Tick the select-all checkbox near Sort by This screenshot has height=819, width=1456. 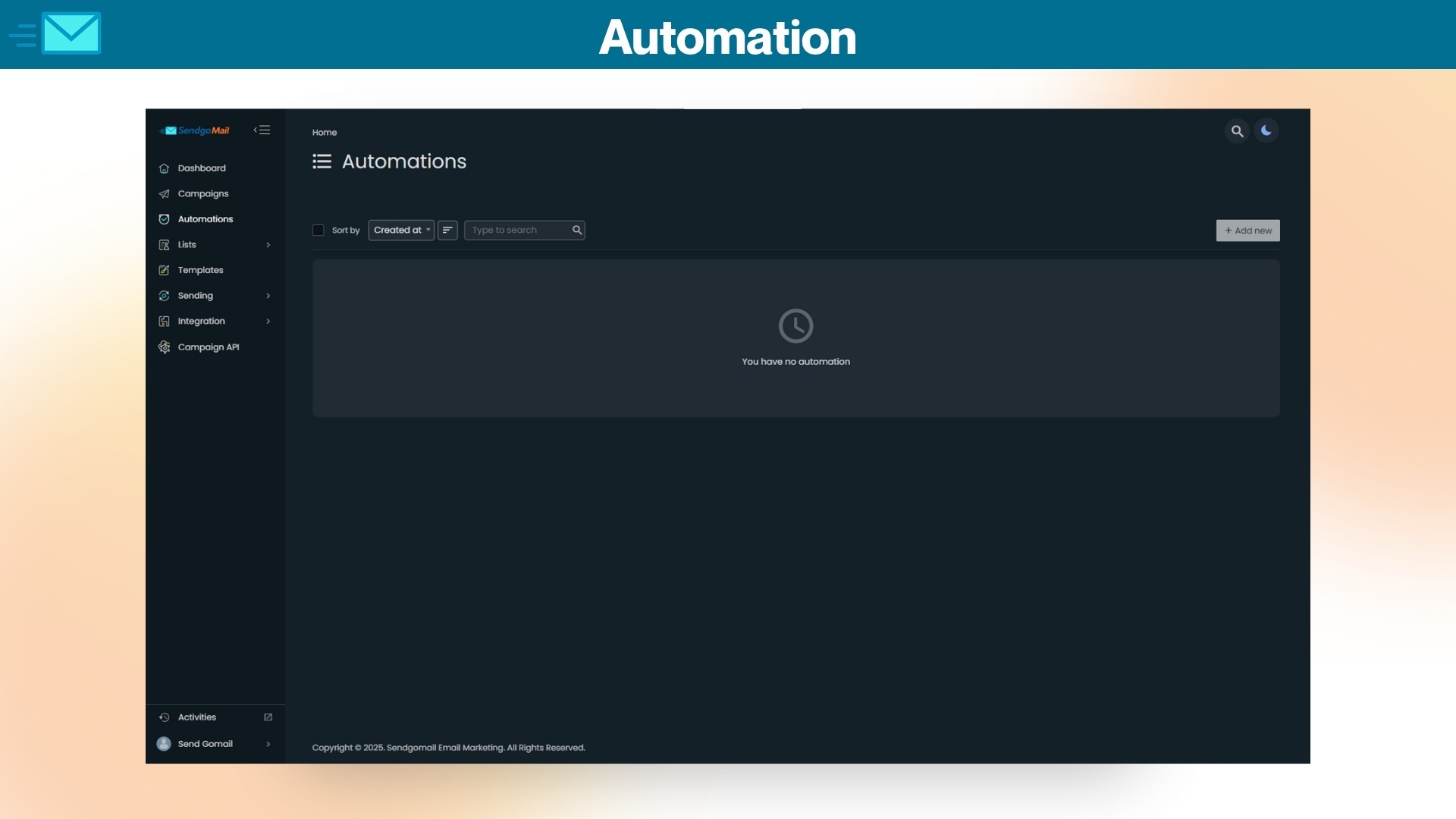(318, 230)
